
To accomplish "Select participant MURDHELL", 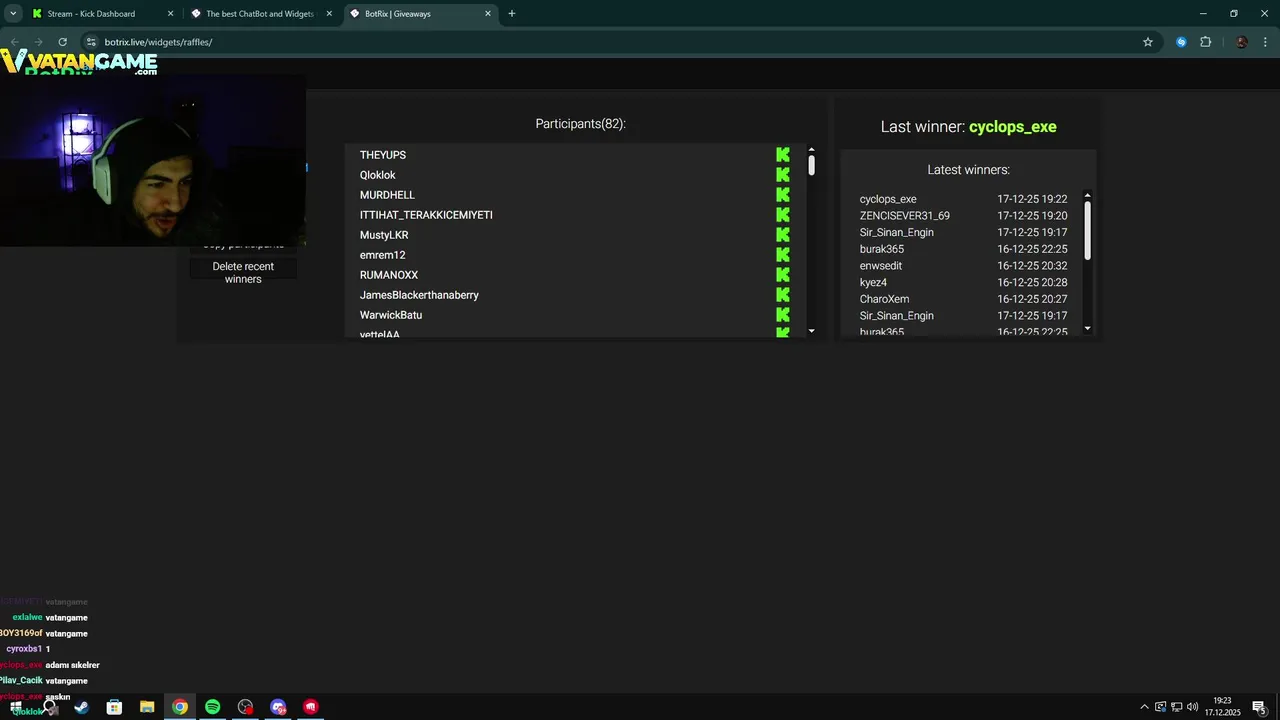I will coord(387,195).
